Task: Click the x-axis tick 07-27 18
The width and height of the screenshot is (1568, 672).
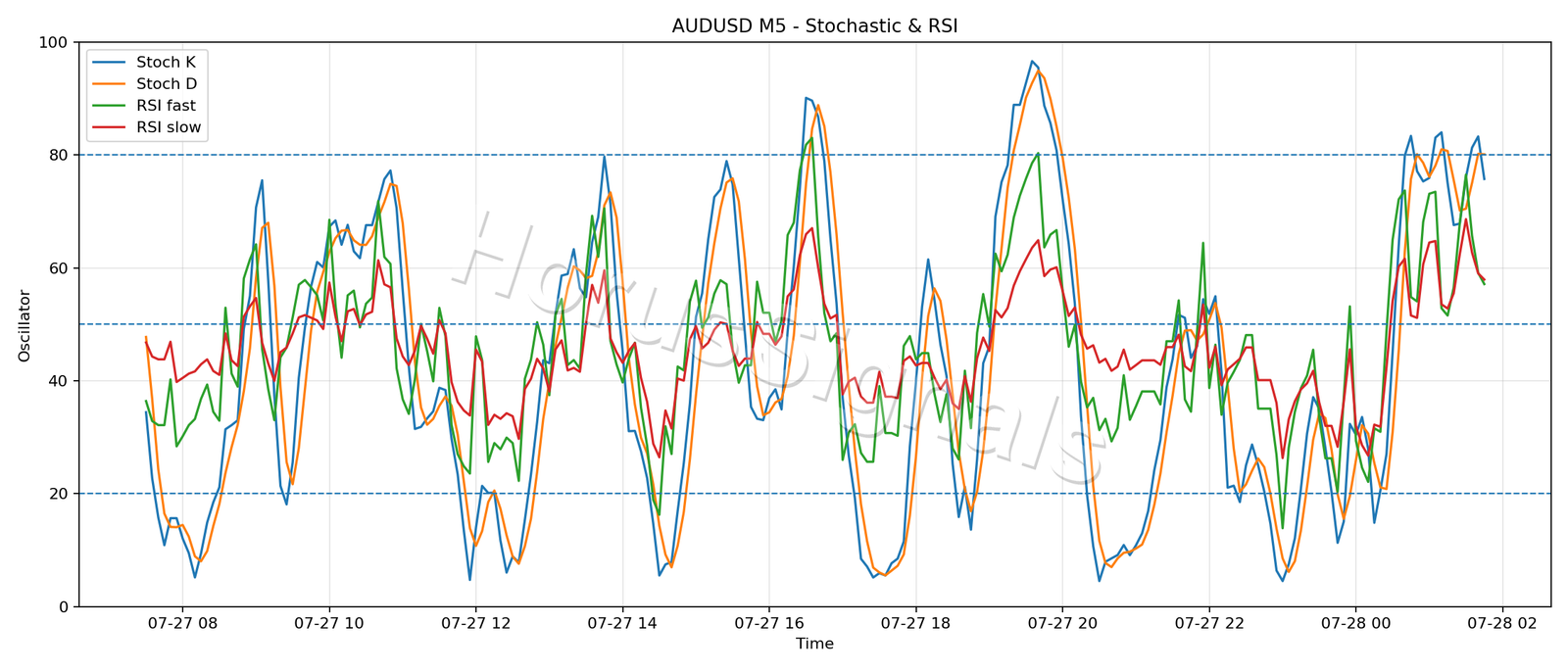Action: pyautogui.click(x=915, y=623)
